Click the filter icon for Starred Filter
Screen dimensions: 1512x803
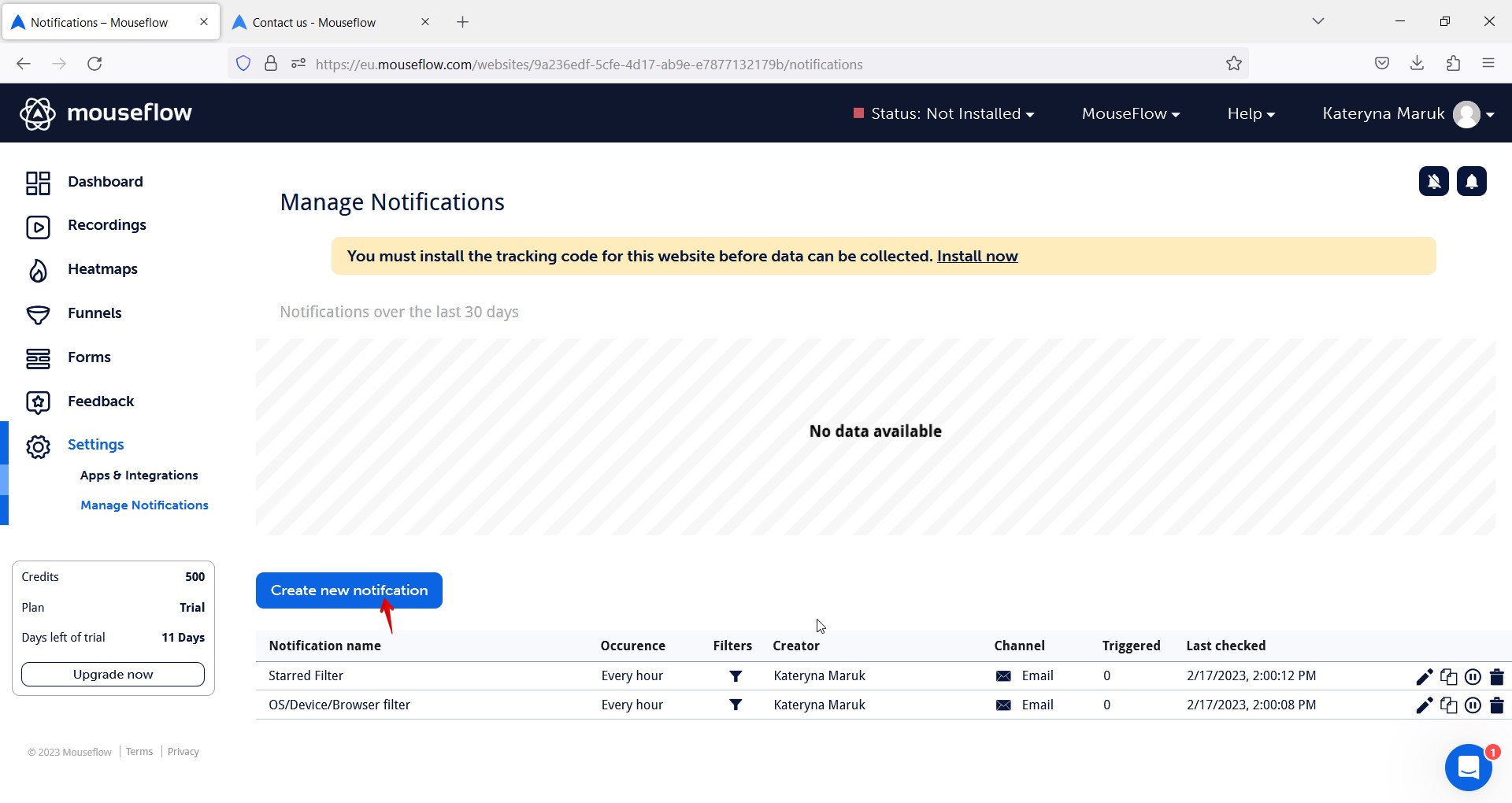coord(736,676)
